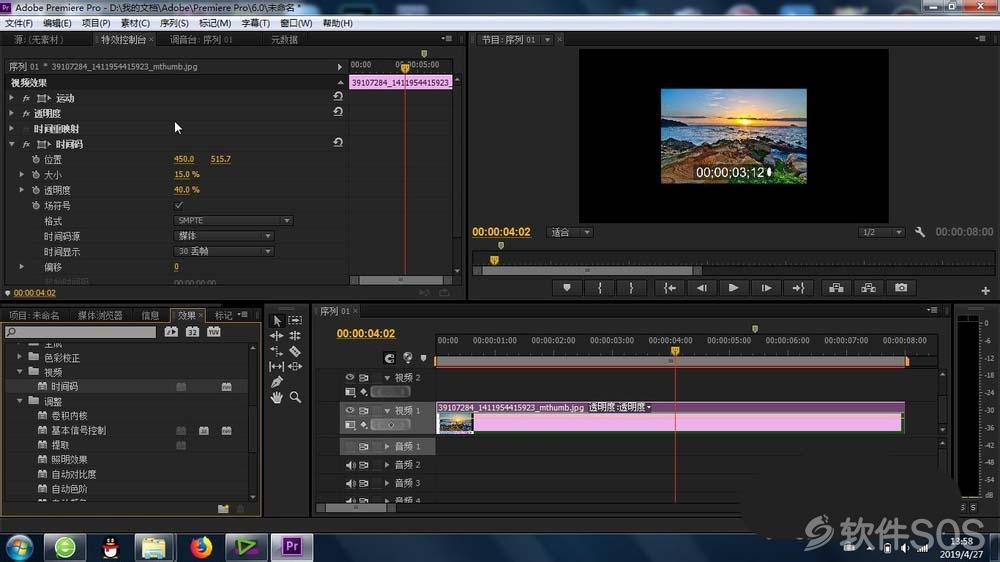The height and width of the screenshot is (562, 1000).
Task: Mute track 音频 2 speaker
Action: click(350, 465)
